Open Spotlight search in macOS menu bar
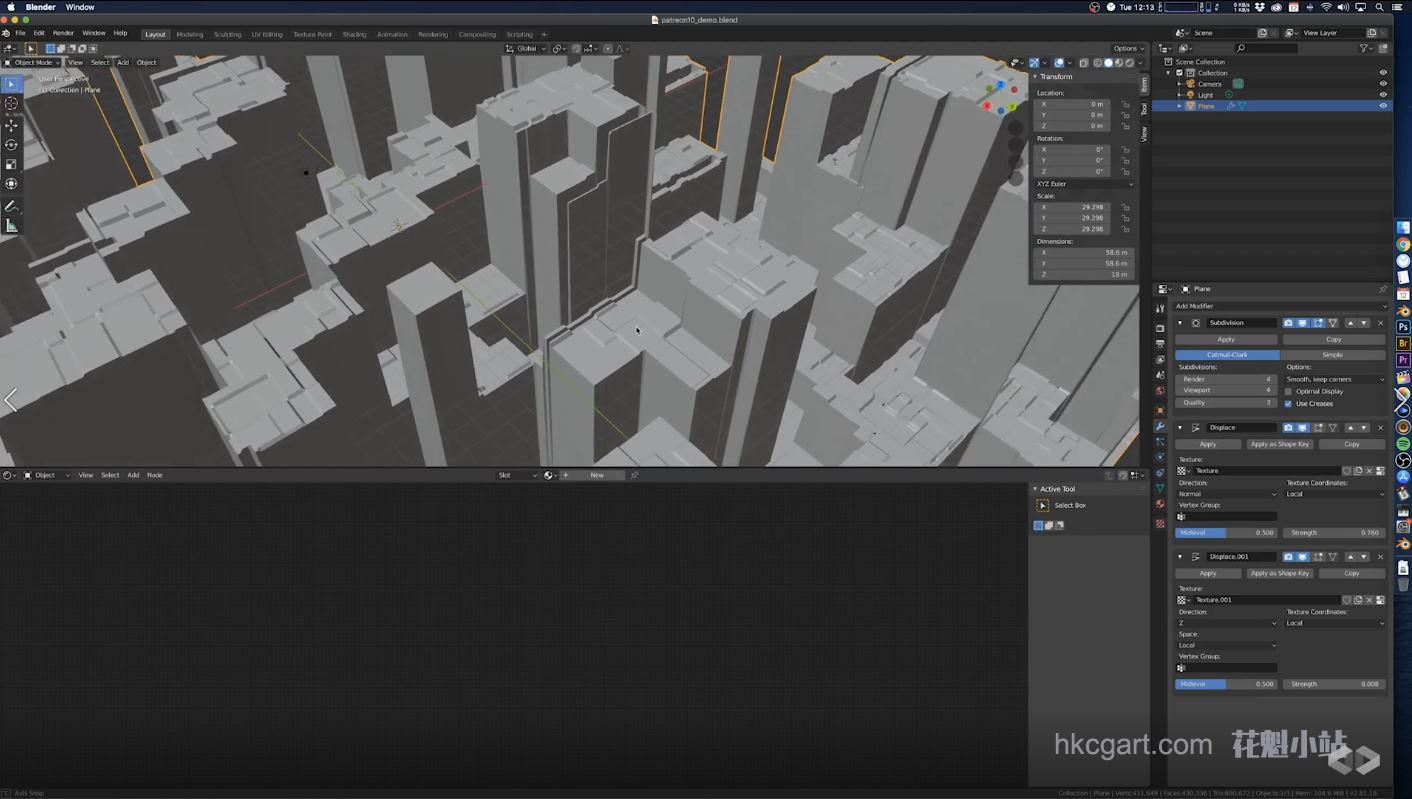Viewport: 1412px width, 799px height. (x=1379, y=7)
